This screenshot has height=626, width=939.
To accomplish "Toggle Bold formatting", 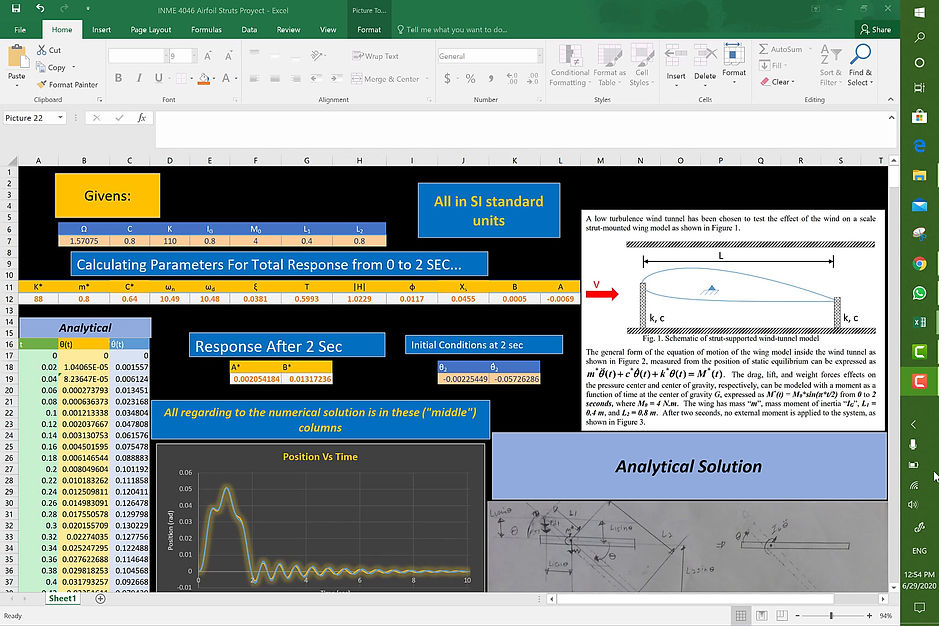I will (x=118, y=78).
